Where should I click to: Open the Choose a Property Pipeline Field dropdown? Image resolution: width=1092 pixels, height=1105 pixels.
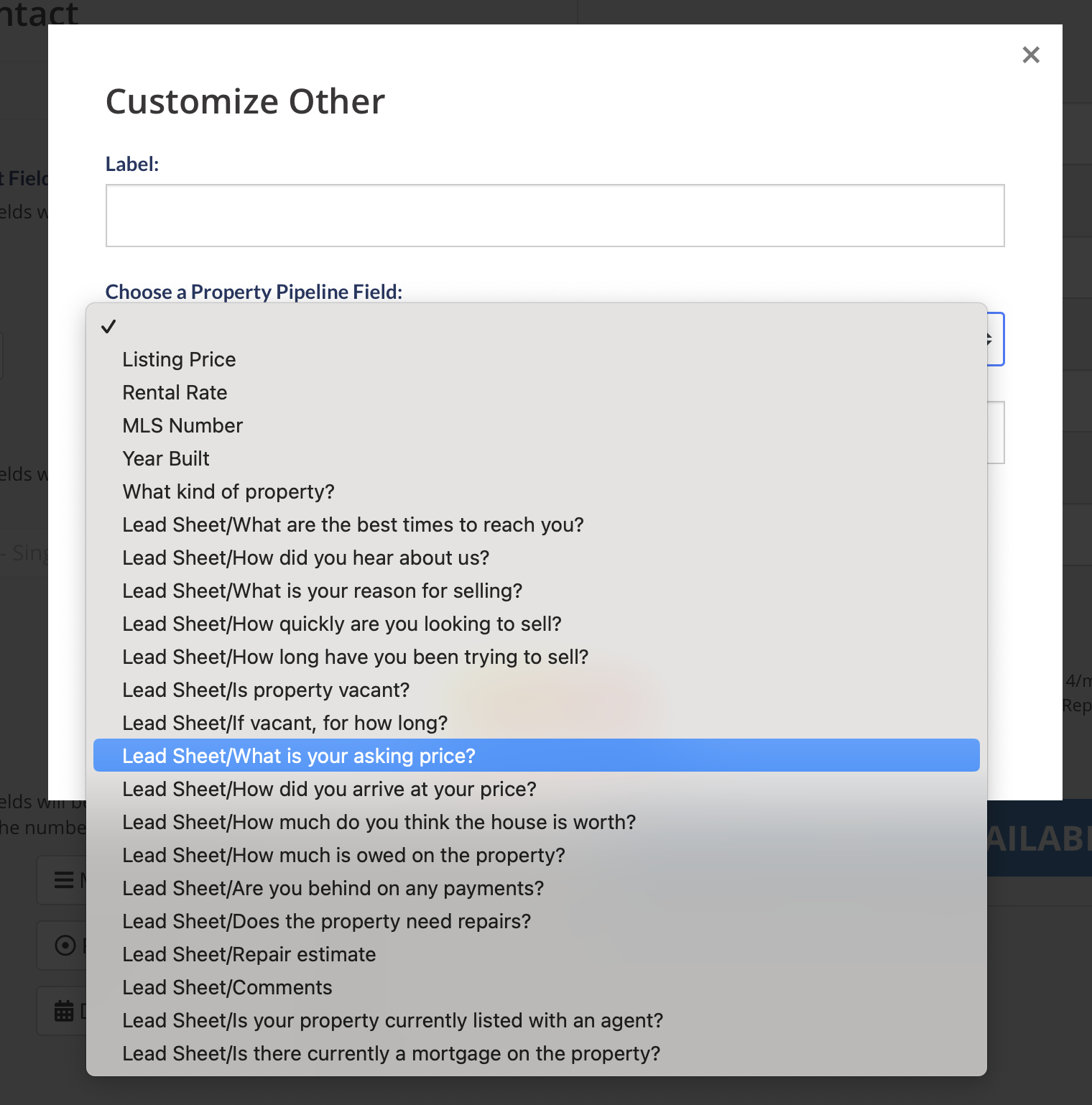(x=990, y=338)
